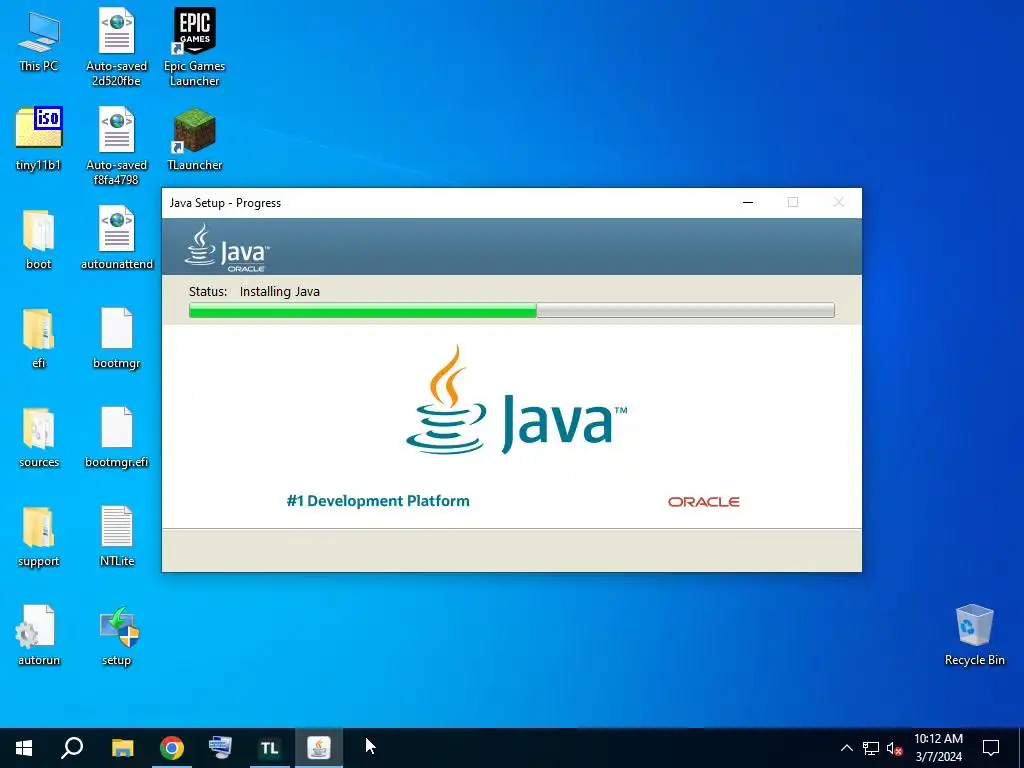The width and height of the screenshot is (1024, 768).
Task: Open the Action Center notifications icon
Action: (991, 748)
